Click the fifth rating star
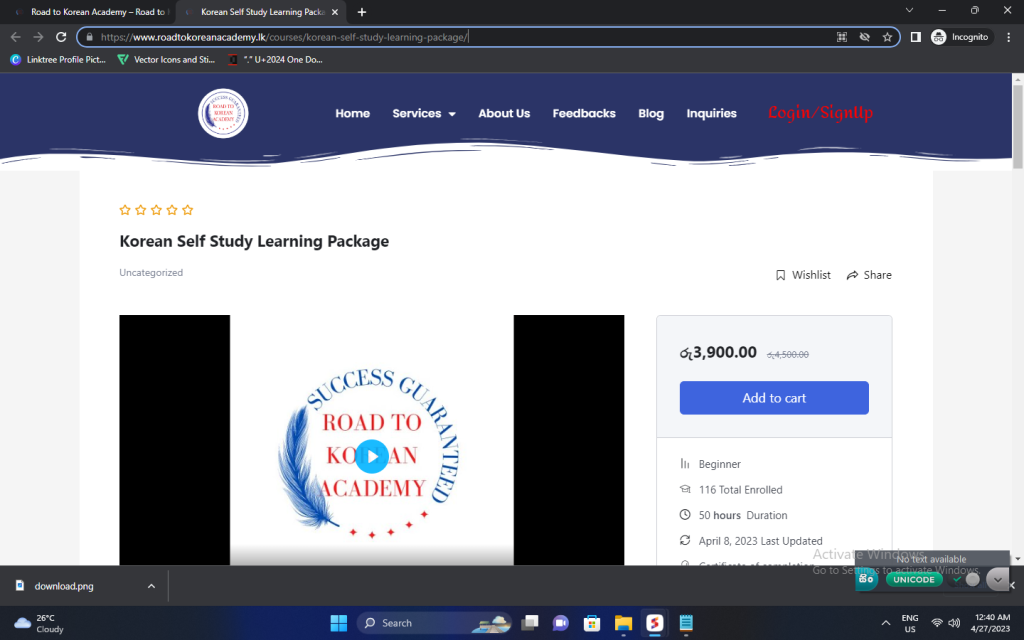Viewport: 1024px width, 640px height. coord(188,210)
